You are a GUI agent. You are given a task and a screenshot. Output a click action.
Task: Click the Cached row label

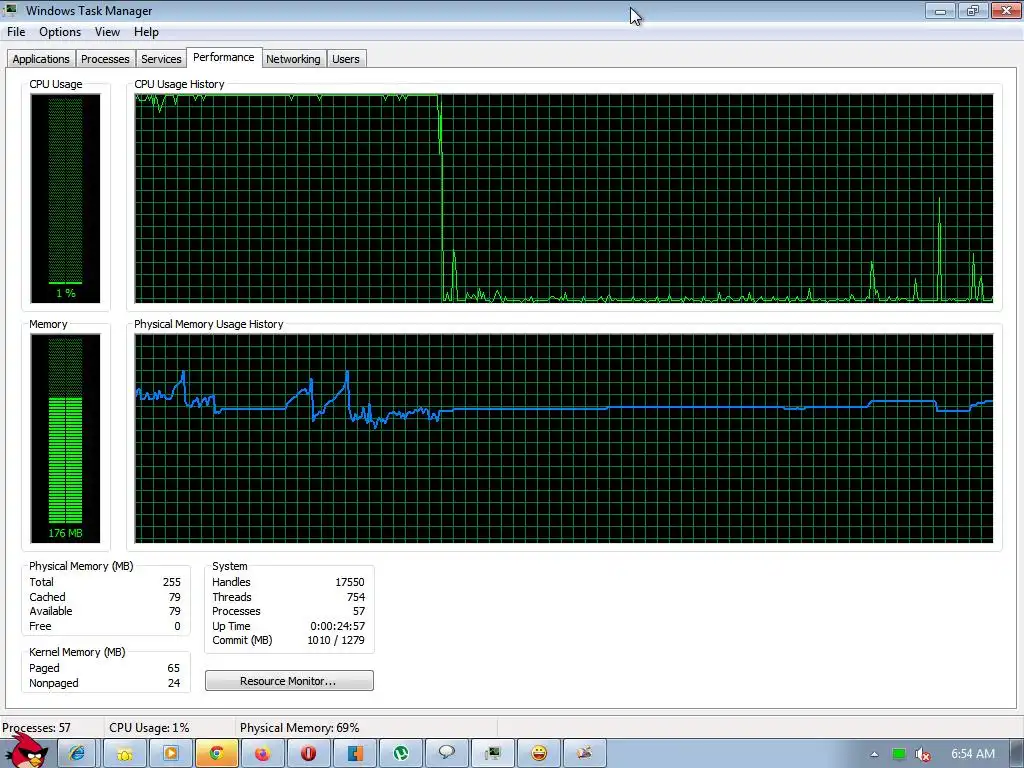47,597
